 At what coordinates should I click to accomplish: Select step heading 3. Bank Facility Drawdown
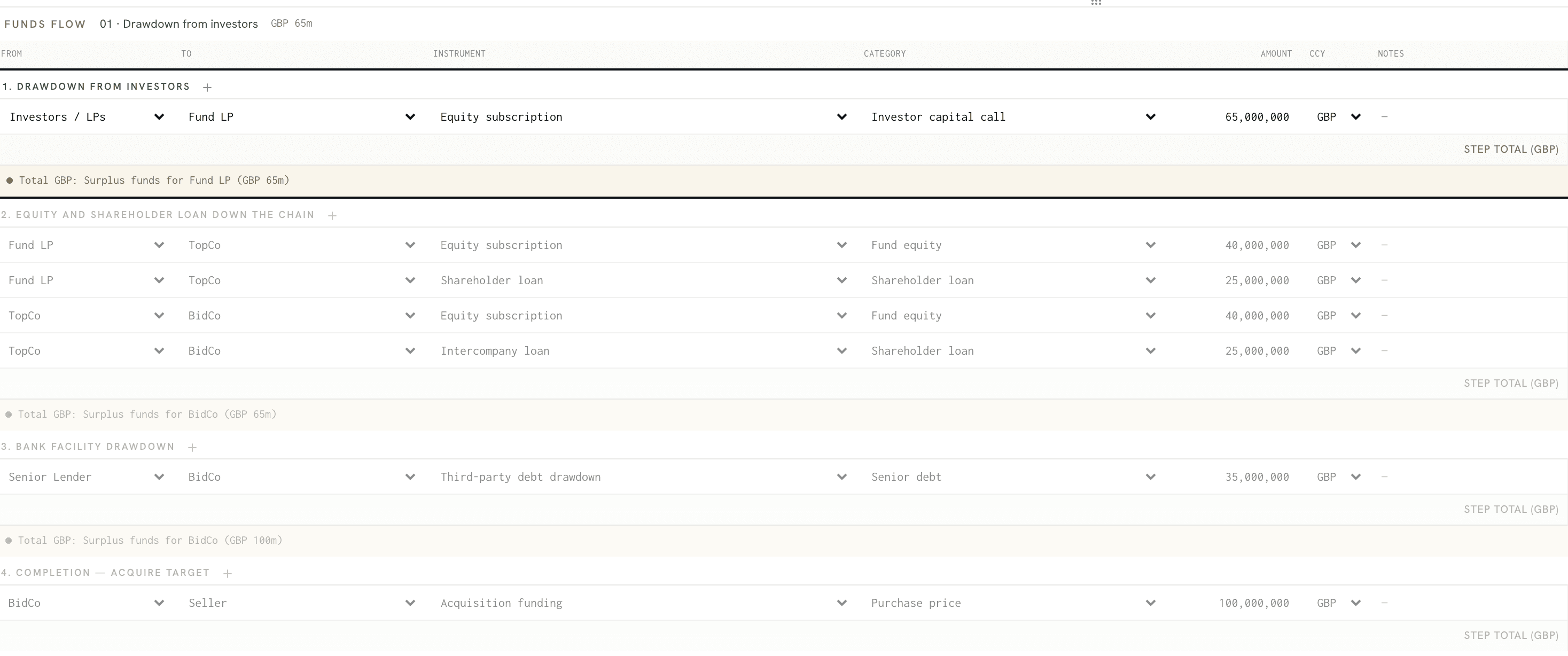point(88,447)
